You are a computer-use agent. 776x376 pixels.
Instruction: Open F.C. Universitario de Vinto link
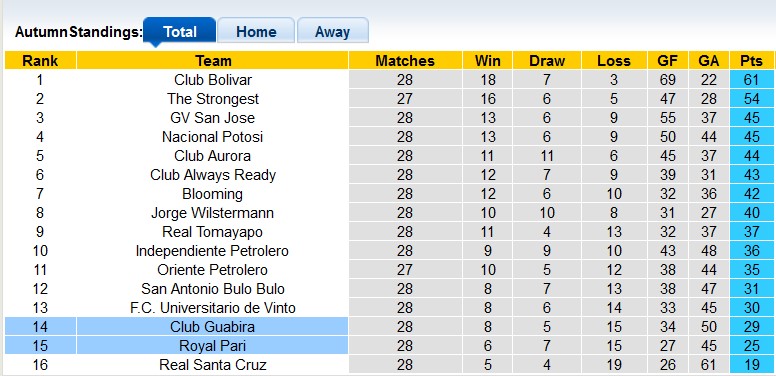point(213,308)
